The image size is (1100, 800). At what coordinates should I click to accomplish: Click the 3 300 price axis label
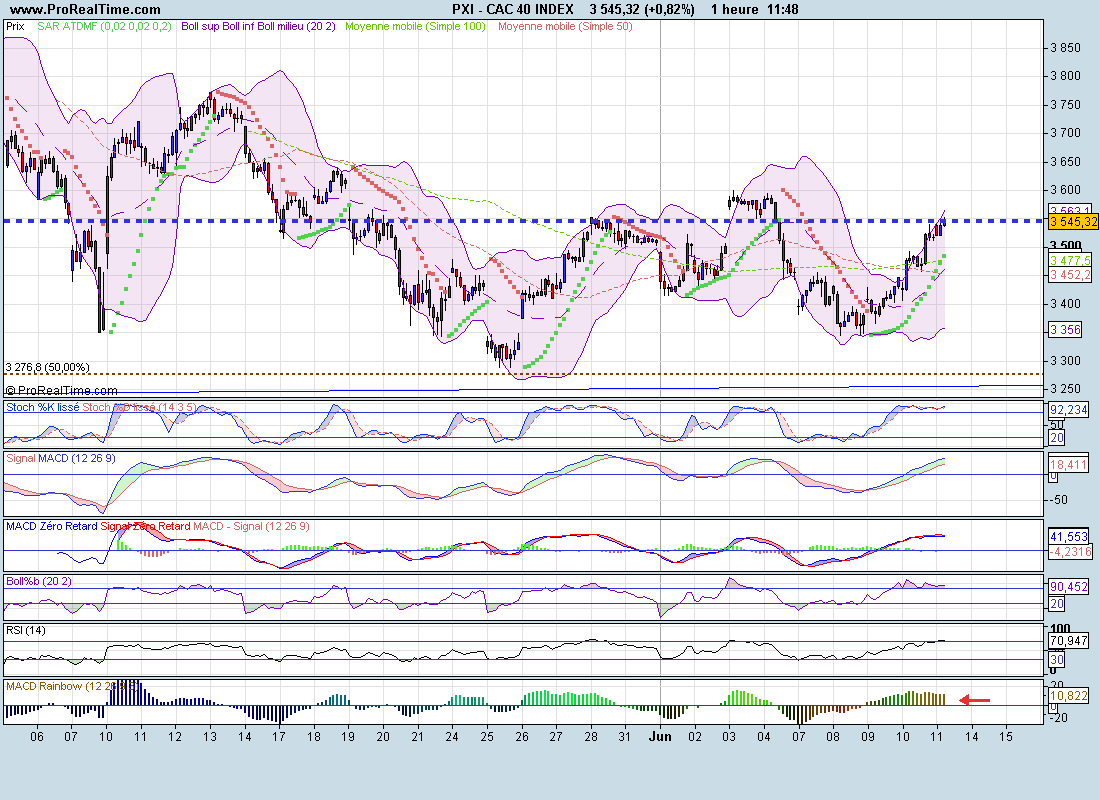coord(1065,361)
